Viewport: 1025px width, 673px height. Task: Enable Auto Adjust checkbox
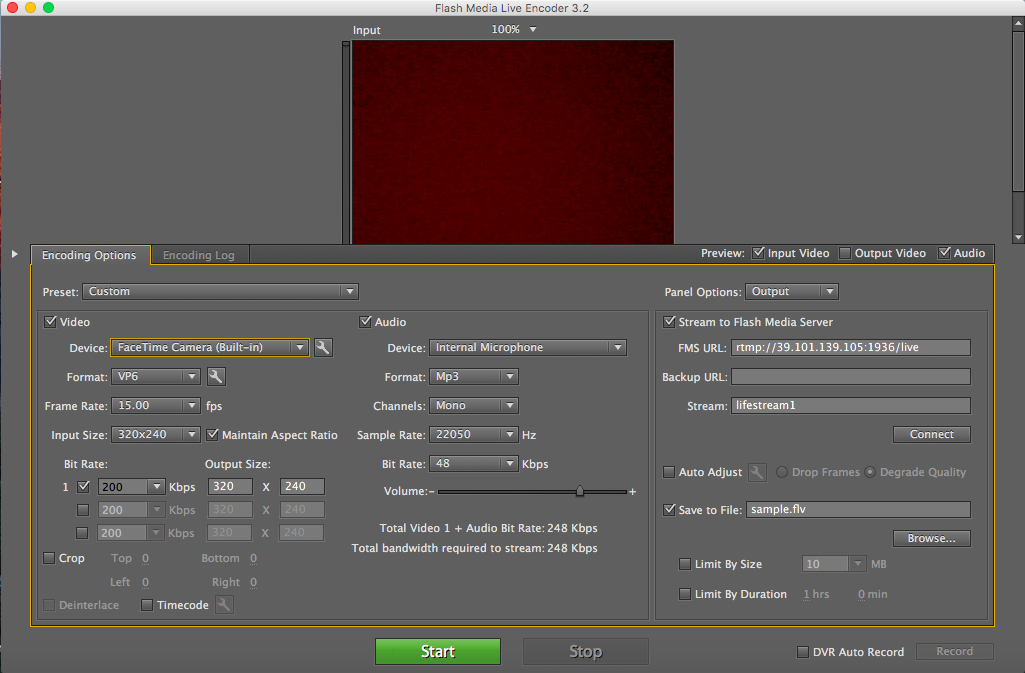coord(669,472)
